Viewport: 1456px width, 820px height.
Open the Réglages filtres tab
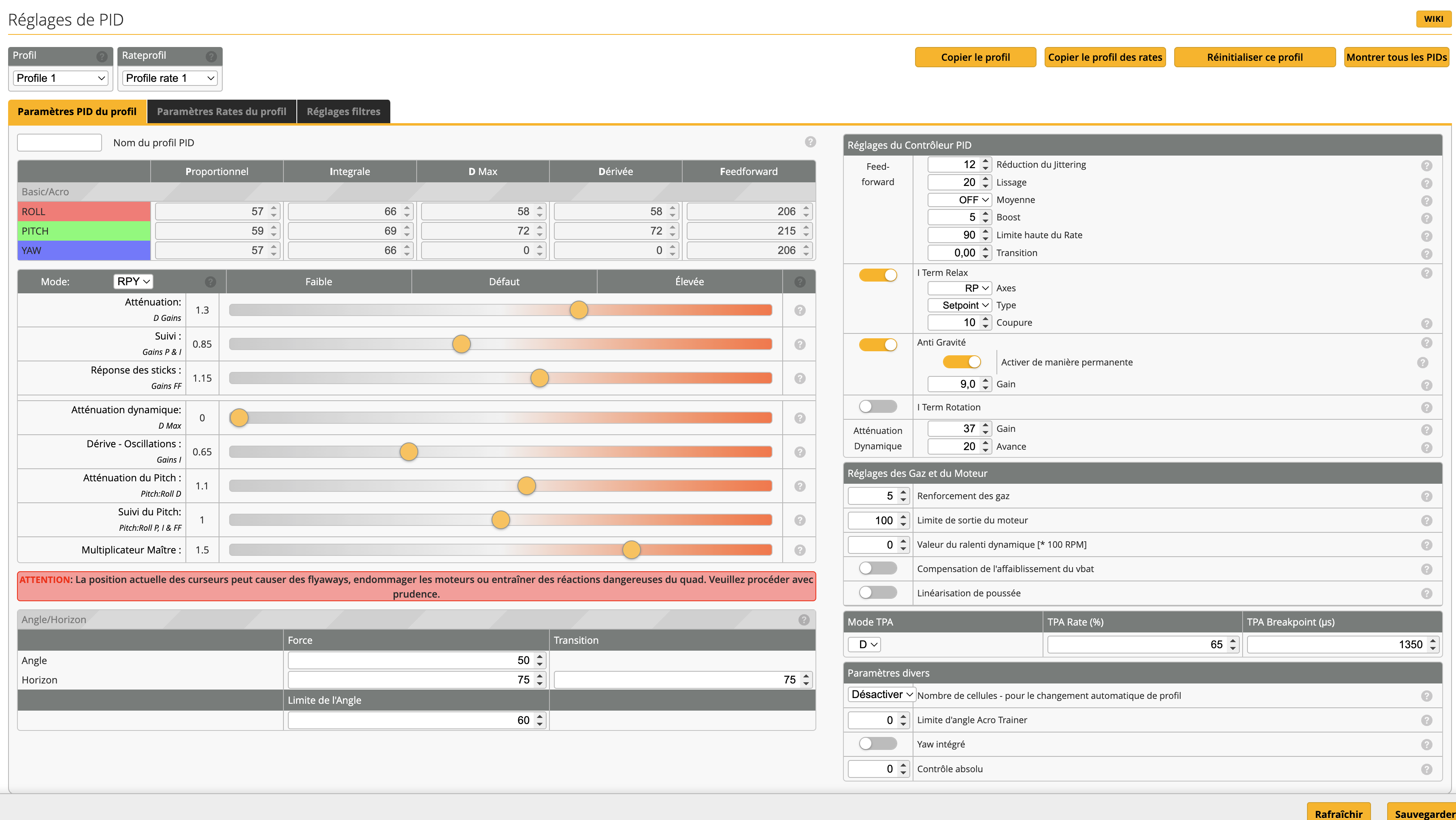[x=343, y=111]
